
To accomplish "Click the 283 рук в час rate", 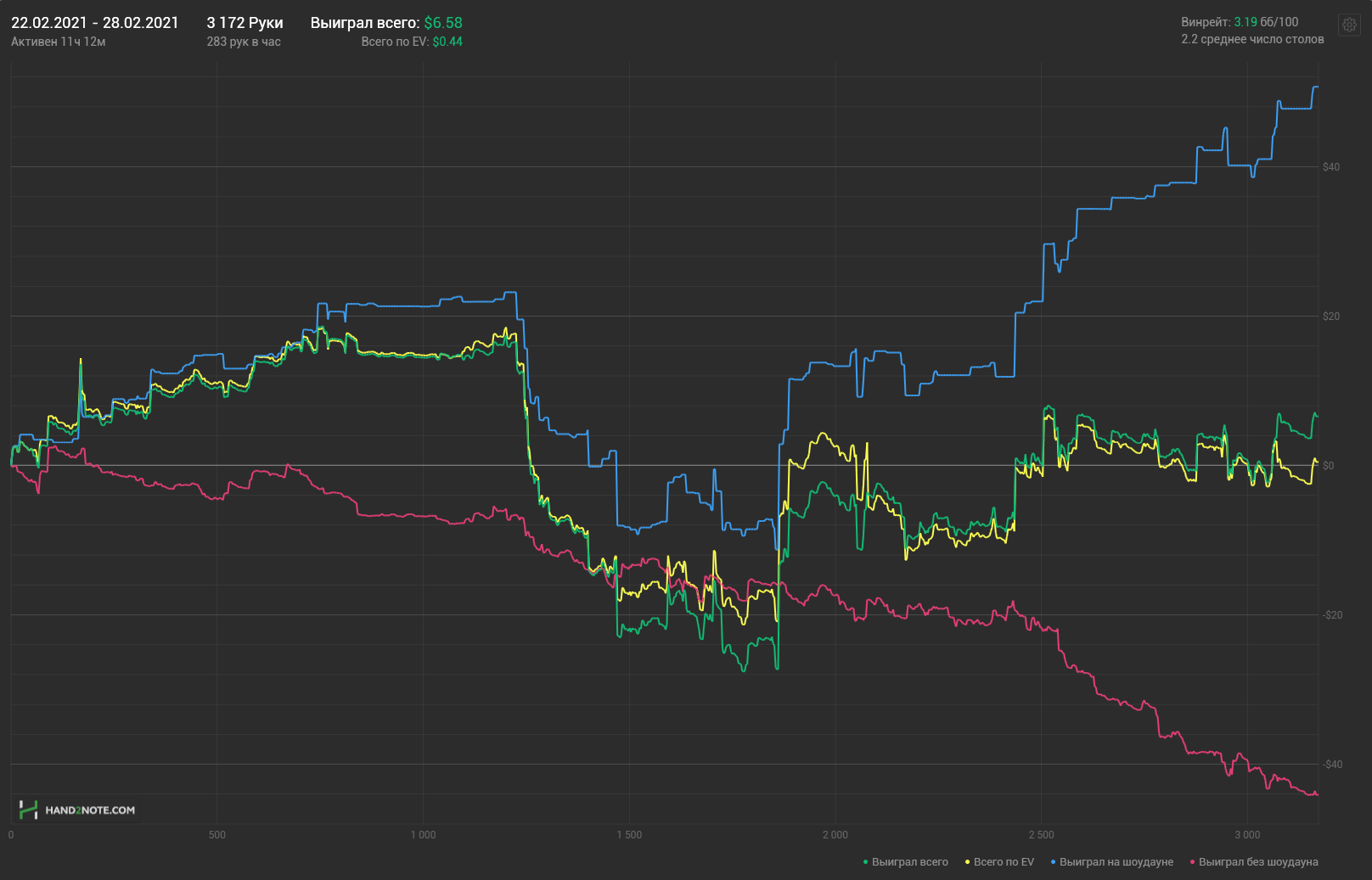I will [x=244, y=42].
